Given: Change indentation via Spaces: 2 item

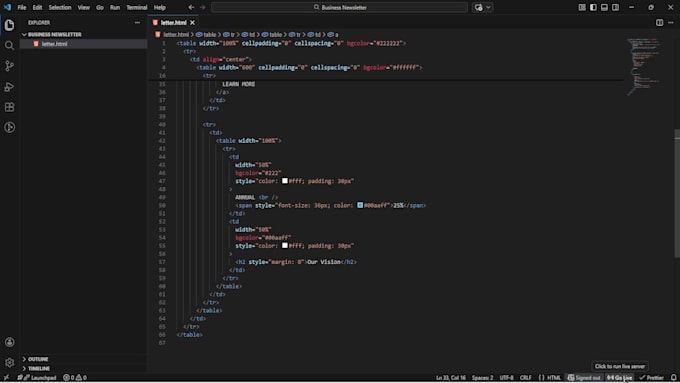Looking at the screenshot, I should pos(482,378).
